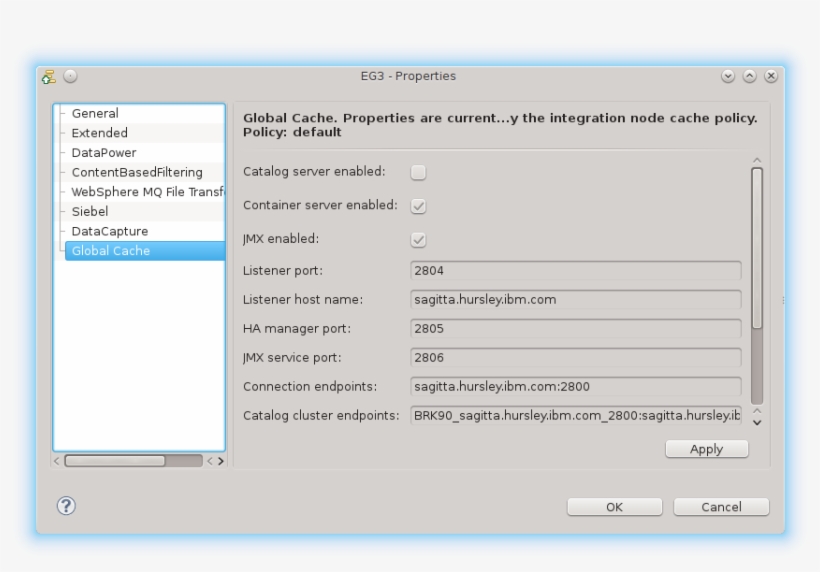Select Global Cache in the category list
The image size is (820, 572).
[x=111, y=251]
